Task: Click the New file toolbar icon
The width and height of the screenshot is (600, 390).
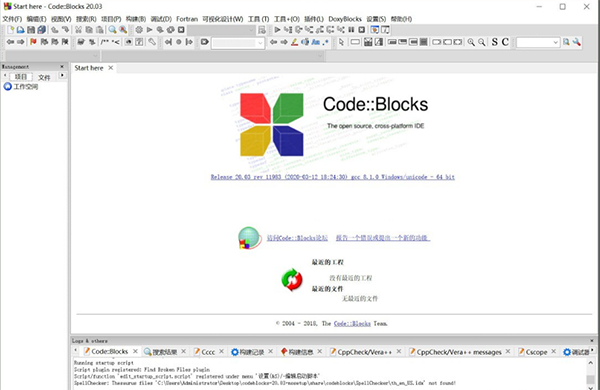Action: tap(11, 30)
